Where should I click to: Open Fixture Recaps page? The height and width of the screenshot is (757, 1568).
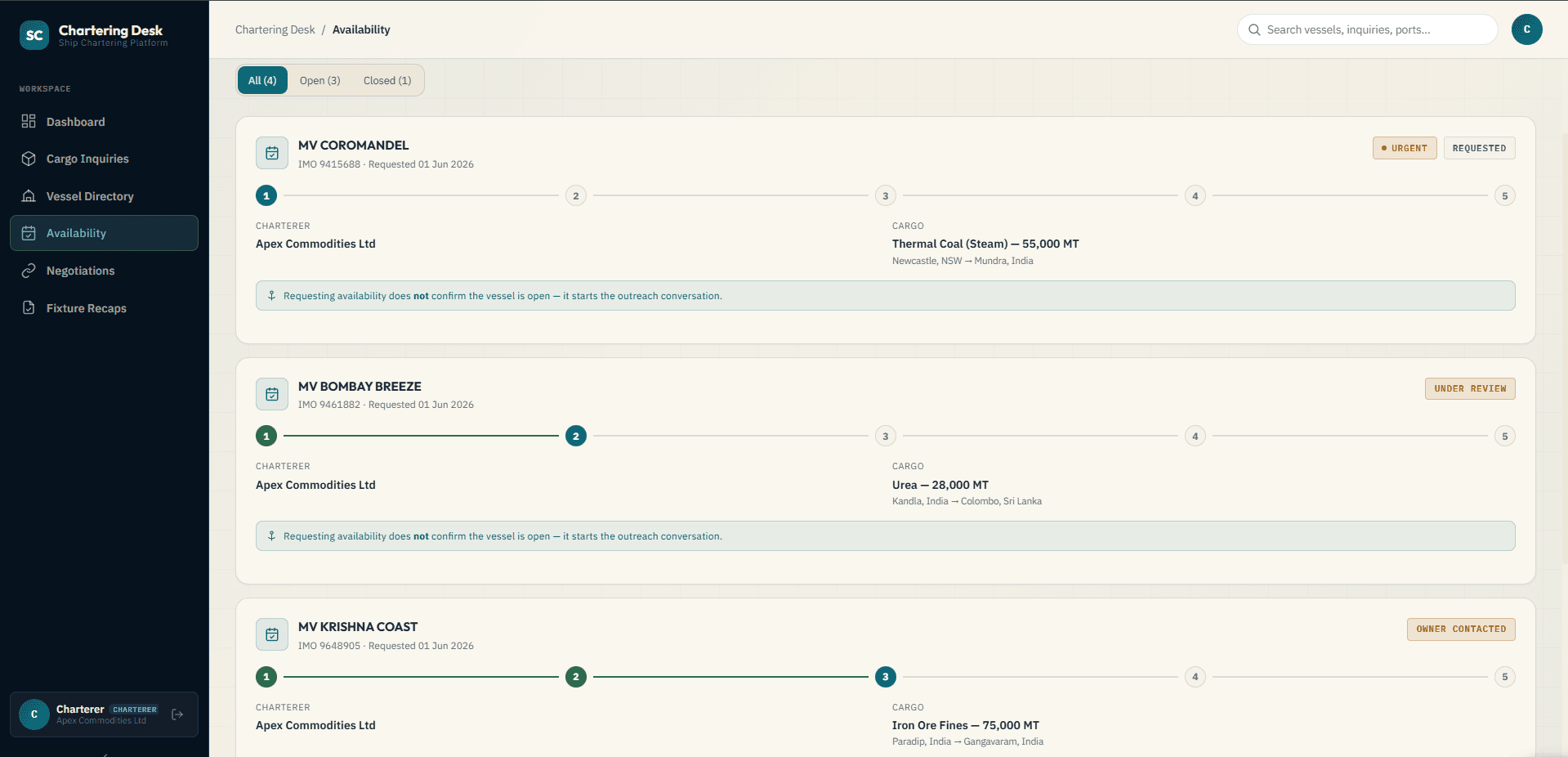(x=104, y=308)
